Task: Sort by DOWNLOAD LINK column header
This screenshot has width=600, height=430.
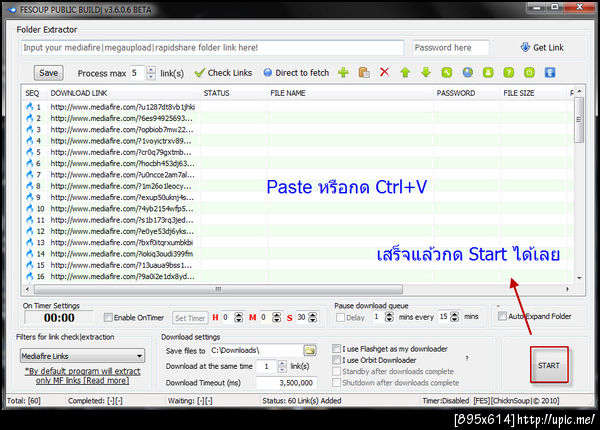Action: coord(79,93)
